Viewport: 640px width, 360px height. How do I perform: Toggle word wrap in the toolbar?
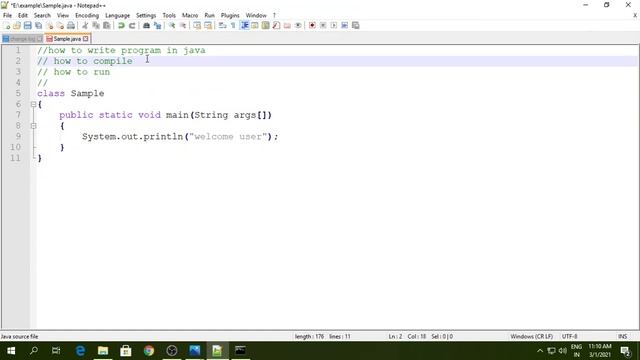[x=222, y=25]
